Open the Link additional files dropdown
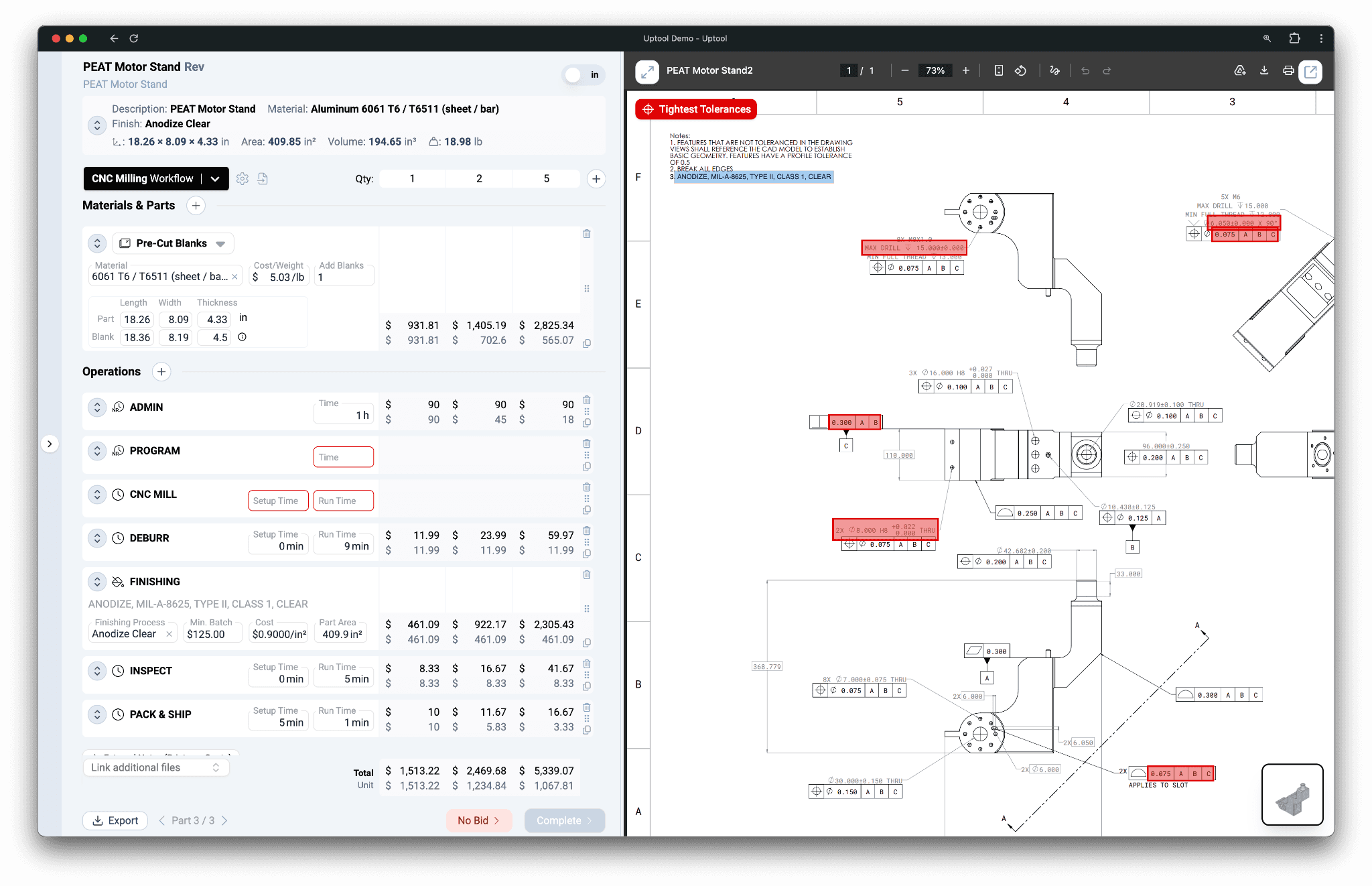 click(x=156, y=767)
